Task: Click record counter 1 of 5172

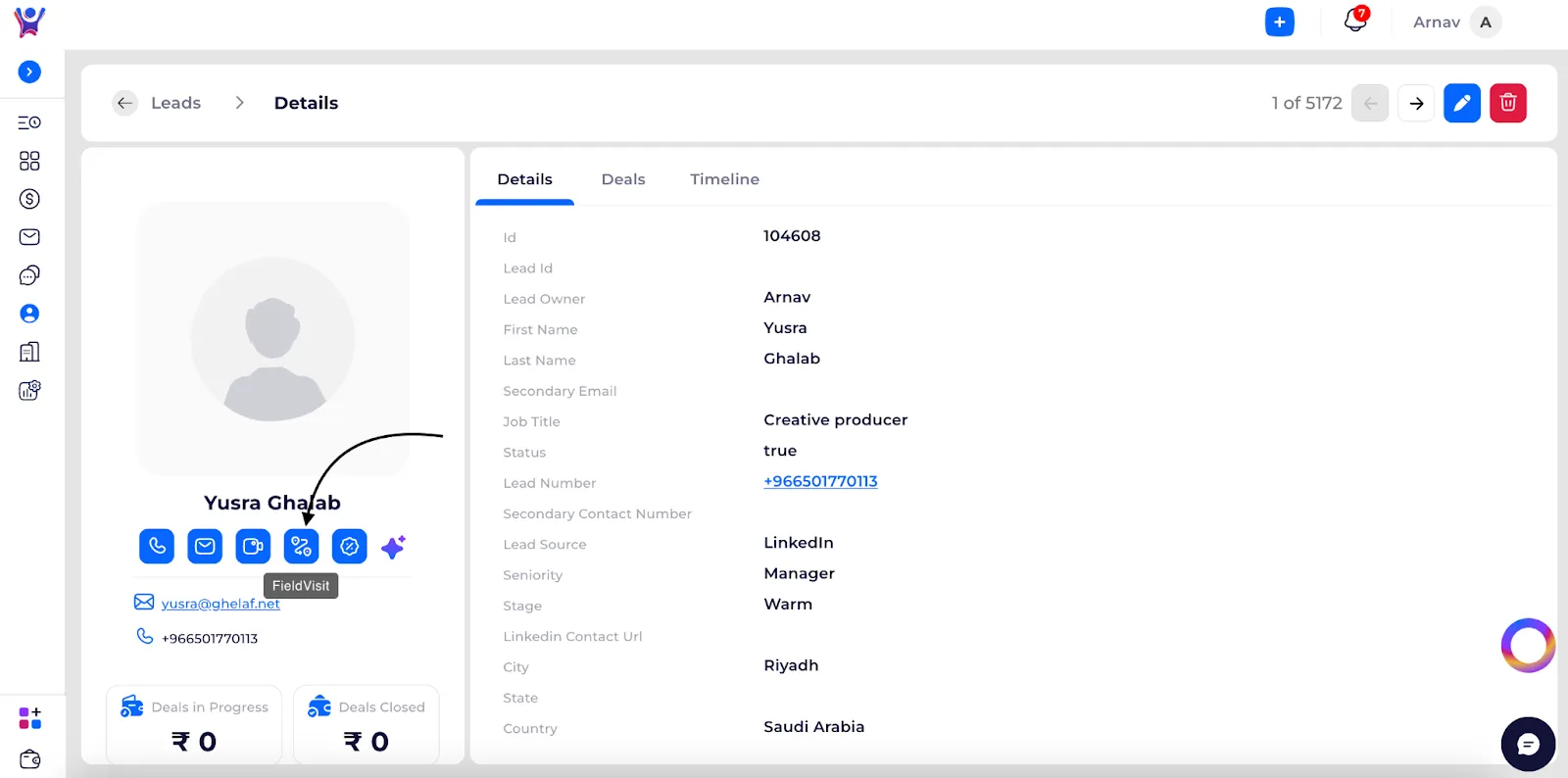Action: click(x=1306, y=103)
